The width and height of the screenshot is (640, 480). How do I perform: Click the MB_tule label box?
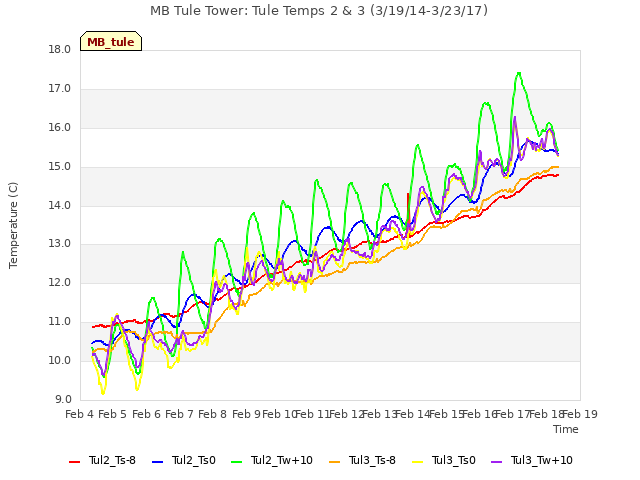pyautogui.click(x=111, y=41)
